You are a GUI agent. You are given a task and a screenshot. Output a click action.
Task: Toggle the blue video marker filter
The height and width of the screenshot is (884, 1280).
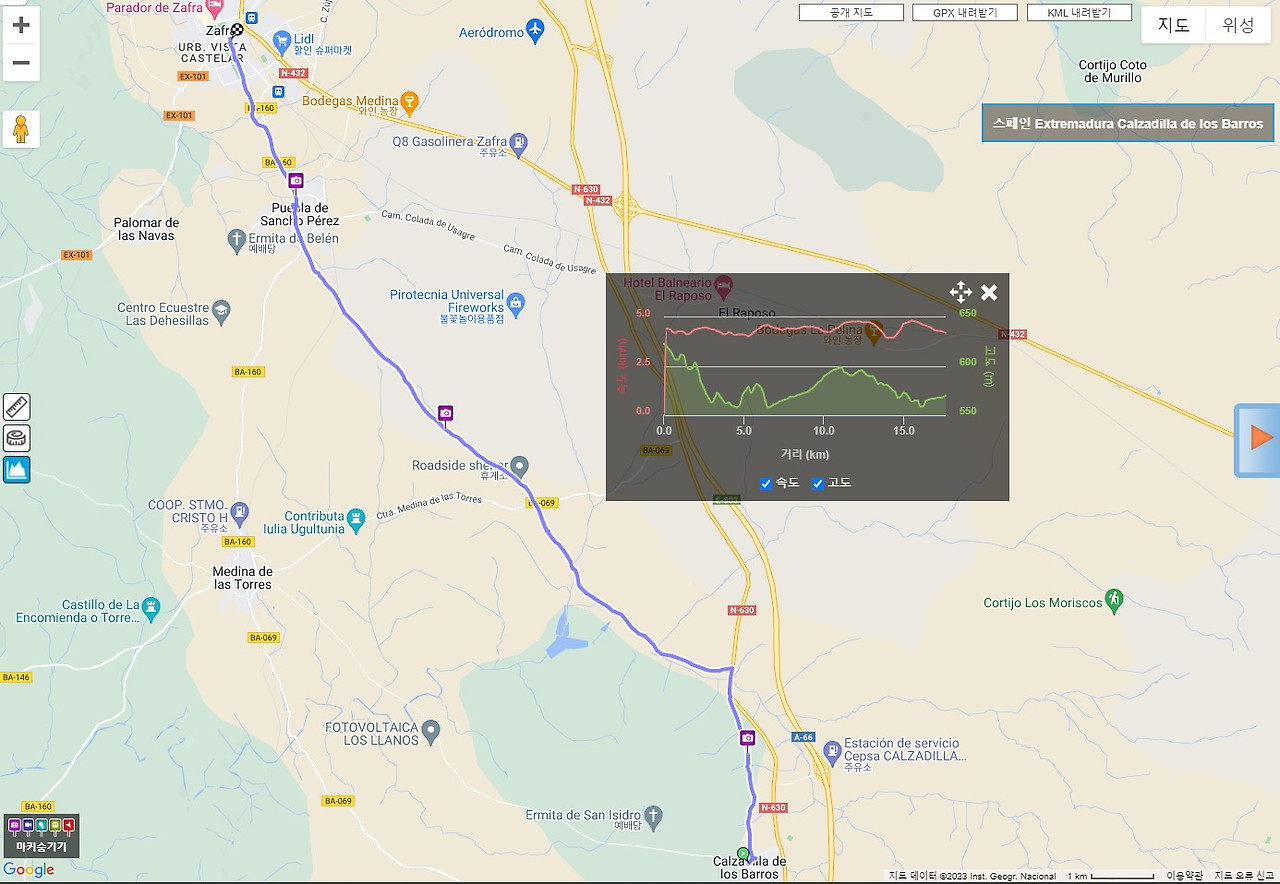[27, 826]
